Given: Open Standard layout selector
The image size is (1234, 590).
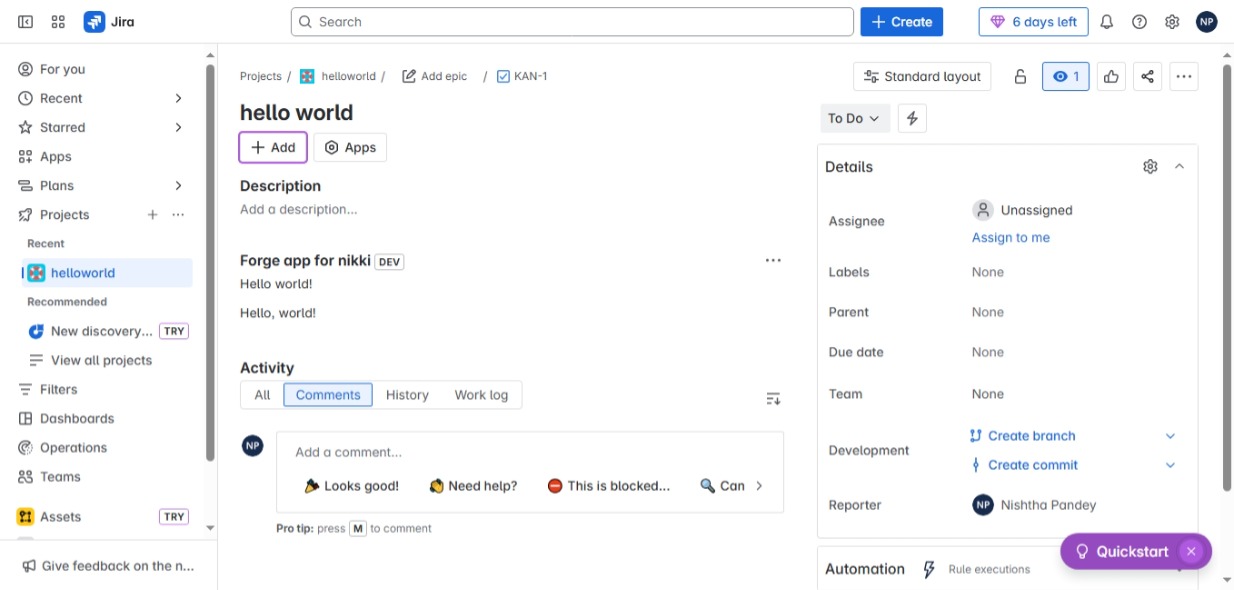Looking at the screenshot, I should pyautogui.click(x=922, y=77).
